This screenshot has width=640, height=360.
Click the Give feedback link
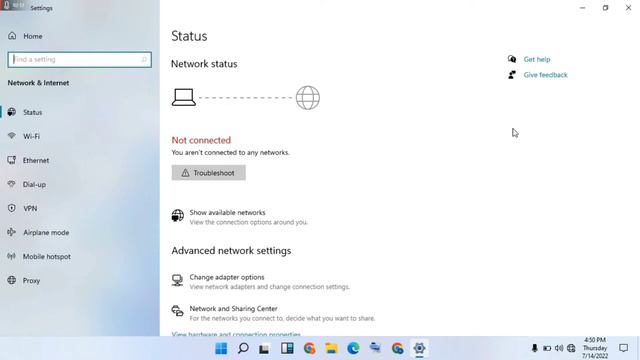(545, 75)
